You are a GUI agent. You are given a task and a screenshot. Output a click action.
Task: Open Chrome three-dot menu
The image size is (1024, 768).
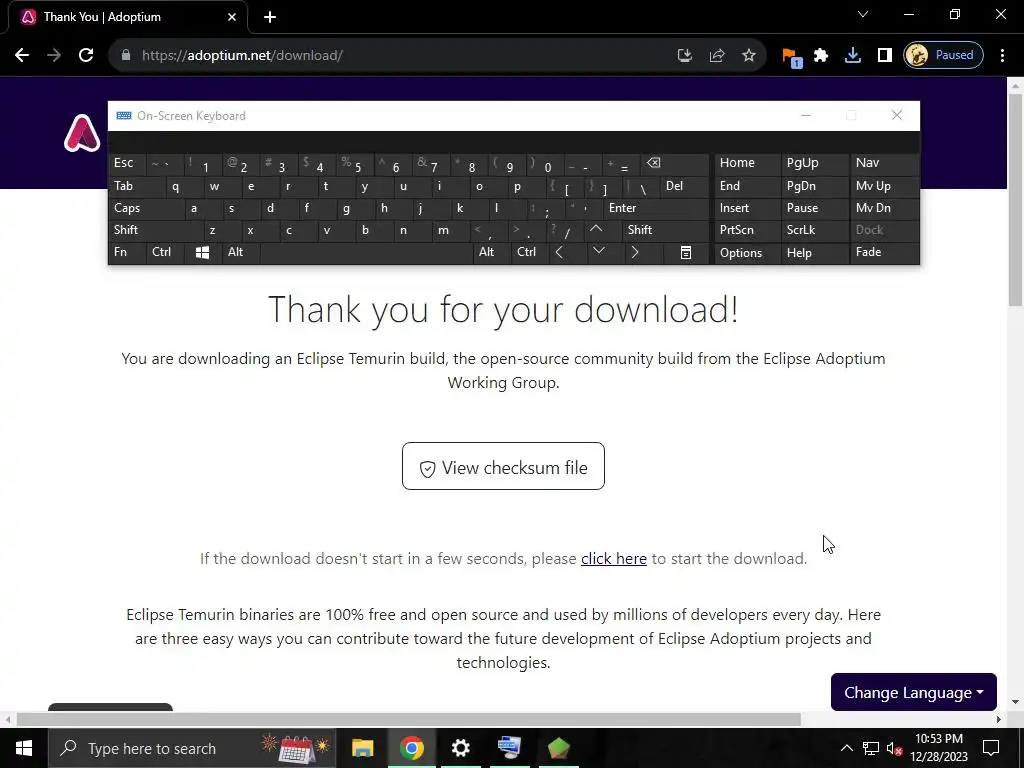pos(1002,56)
